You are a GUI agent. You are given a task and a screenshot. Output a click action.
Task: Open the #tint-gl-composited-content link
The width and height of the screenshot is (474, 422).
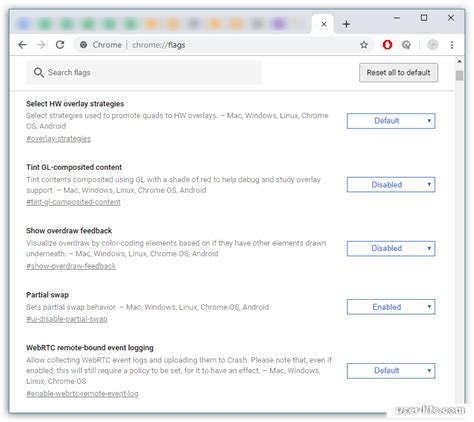click(73, 202)
